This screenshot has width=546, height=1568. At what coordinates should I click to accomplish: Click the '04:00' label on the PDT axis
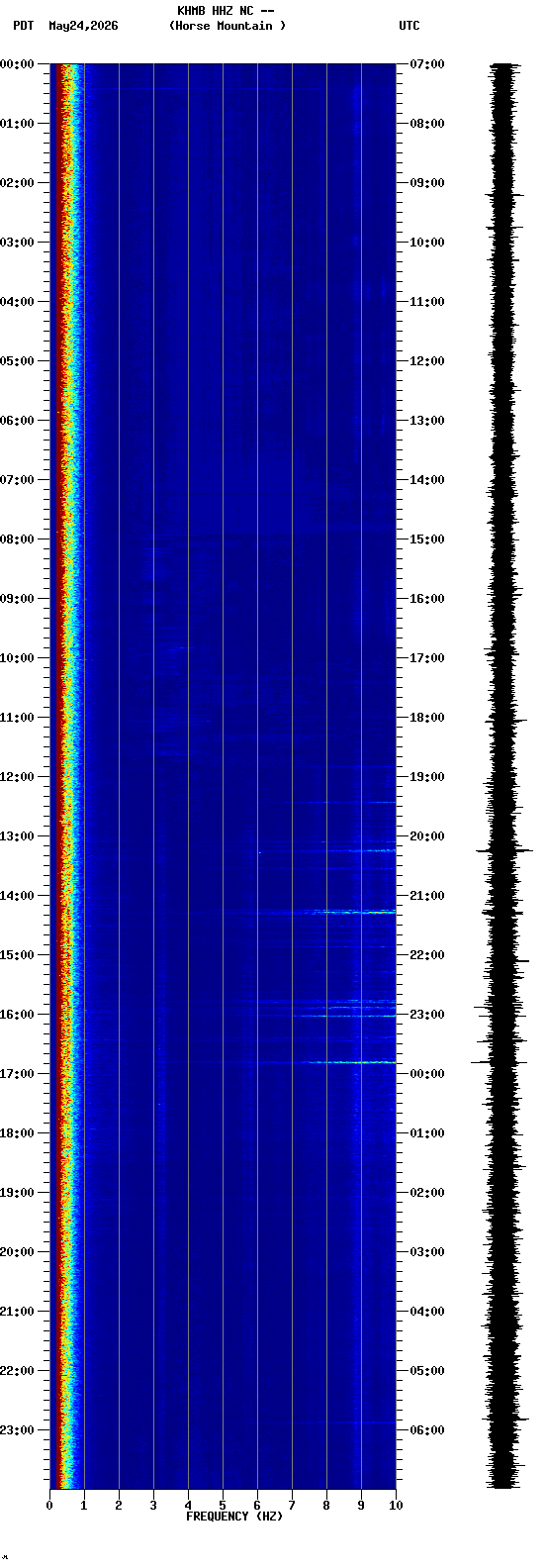17,302
